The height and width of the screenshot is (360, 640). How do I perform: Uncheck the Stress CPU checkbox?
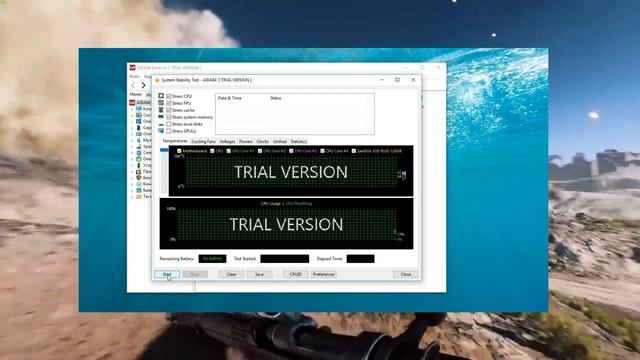click(169, 96)
